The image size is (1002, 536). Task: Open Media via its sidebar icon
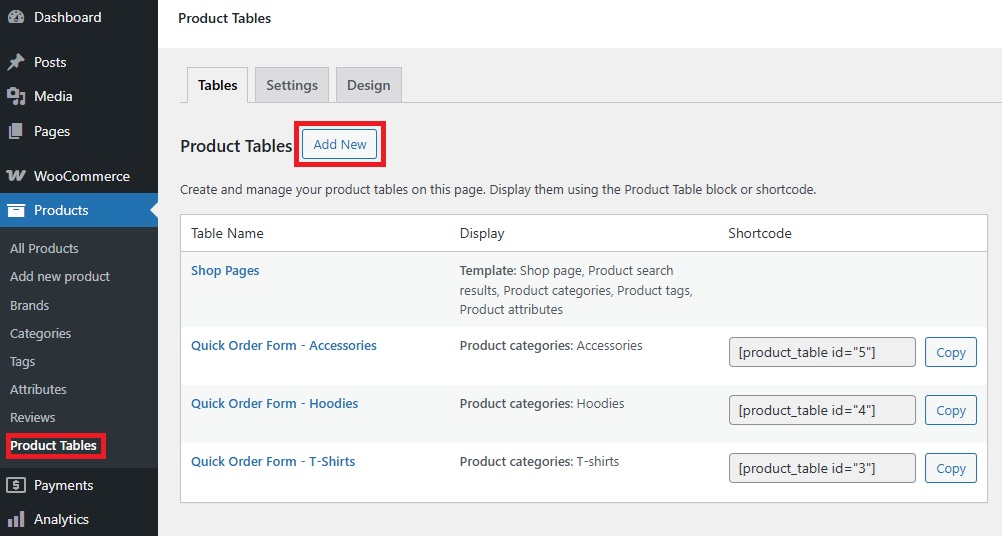pos(16,96)
